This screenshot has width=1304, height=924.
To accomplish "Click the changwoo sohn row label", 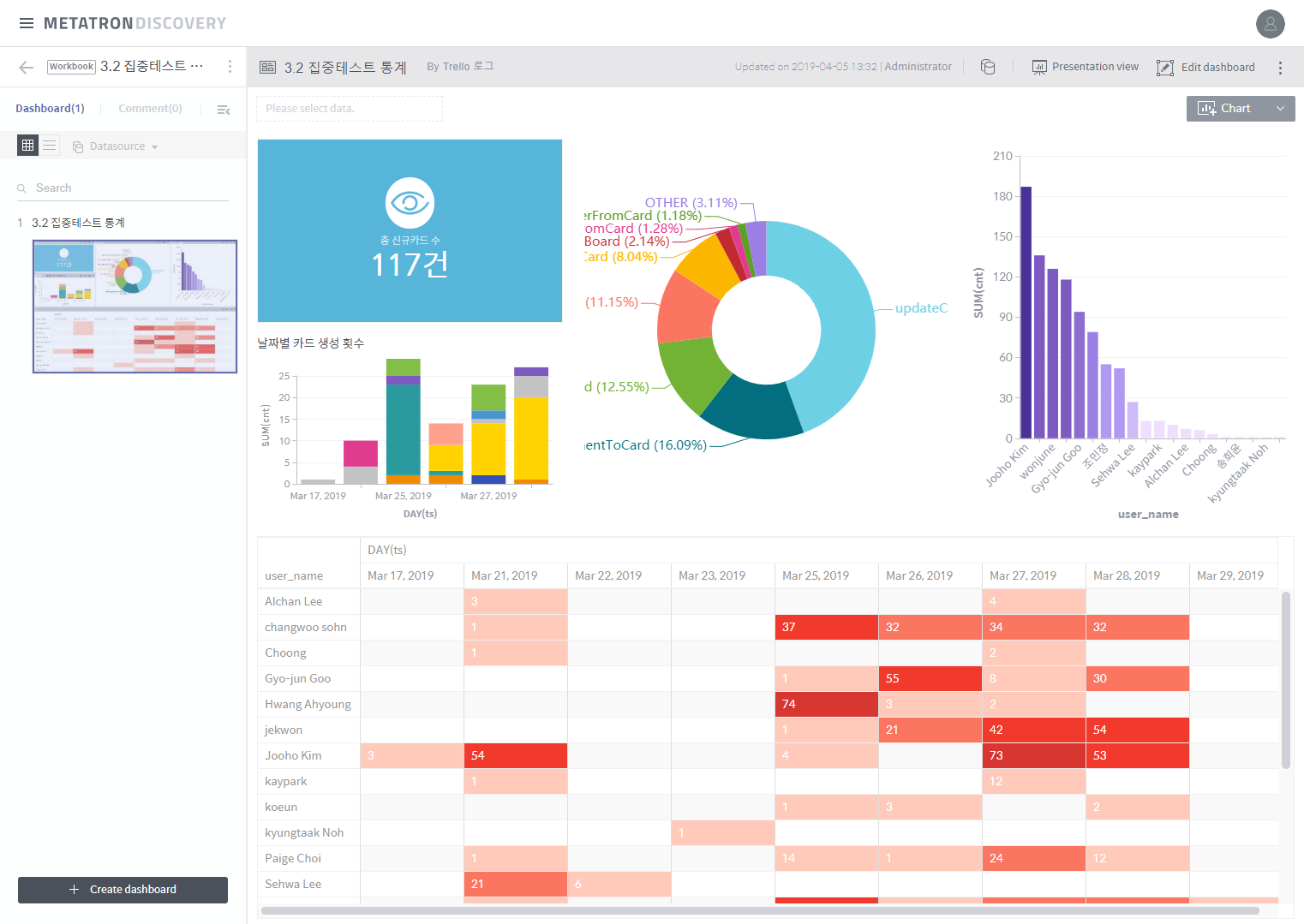I will coord(306,627).
